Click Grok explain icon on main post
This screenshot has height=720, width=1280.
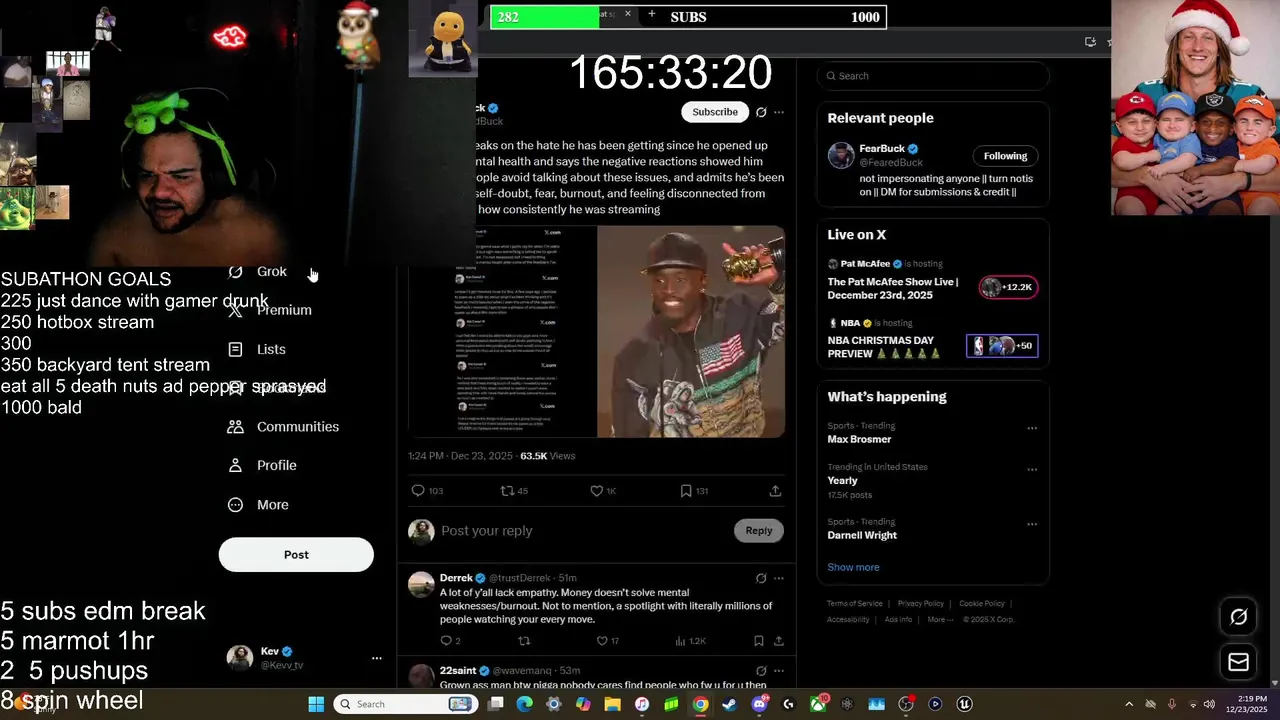[x=761, y=112]
